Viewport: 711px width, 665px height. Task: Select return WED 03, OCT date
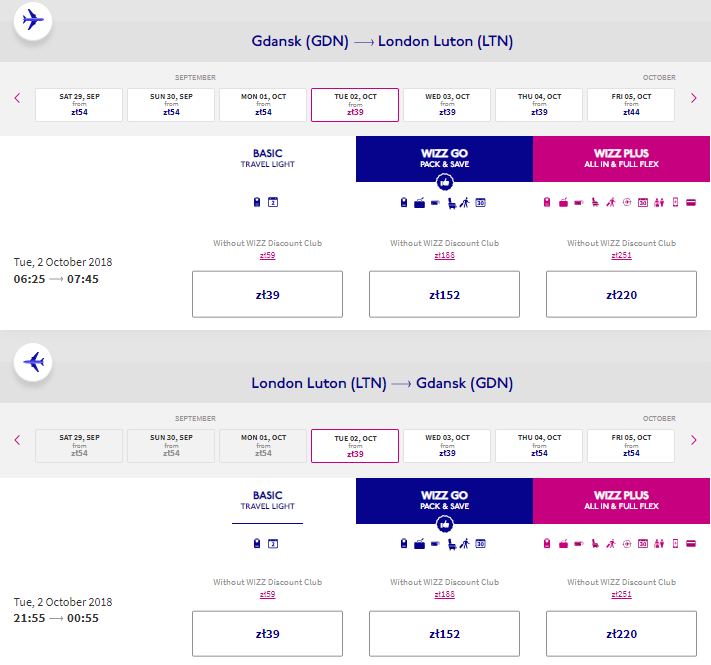447,446
